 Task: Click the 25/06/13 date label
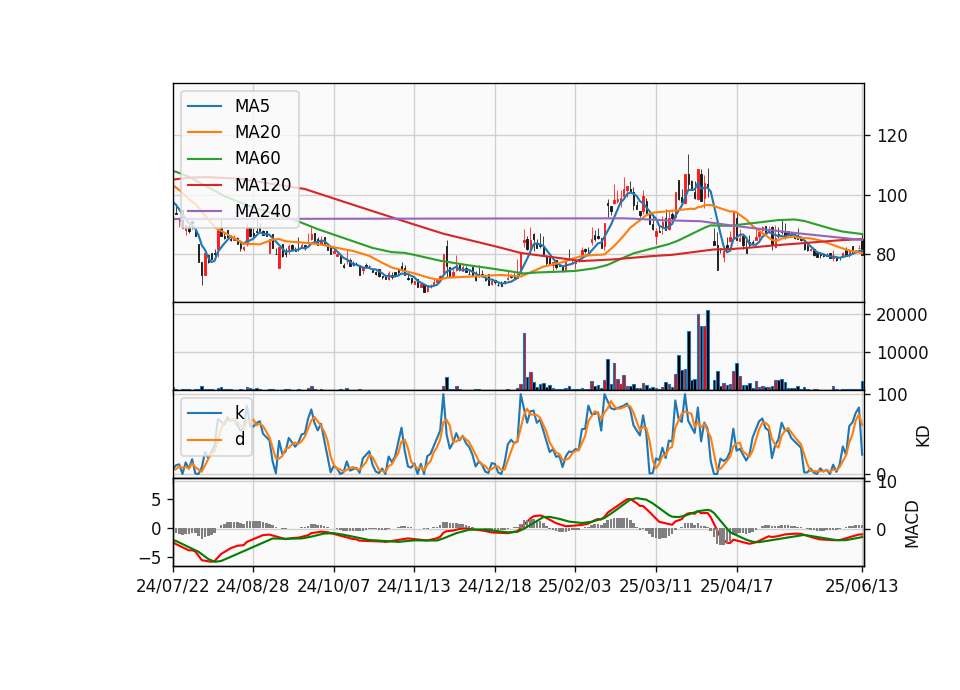point(862,586)
